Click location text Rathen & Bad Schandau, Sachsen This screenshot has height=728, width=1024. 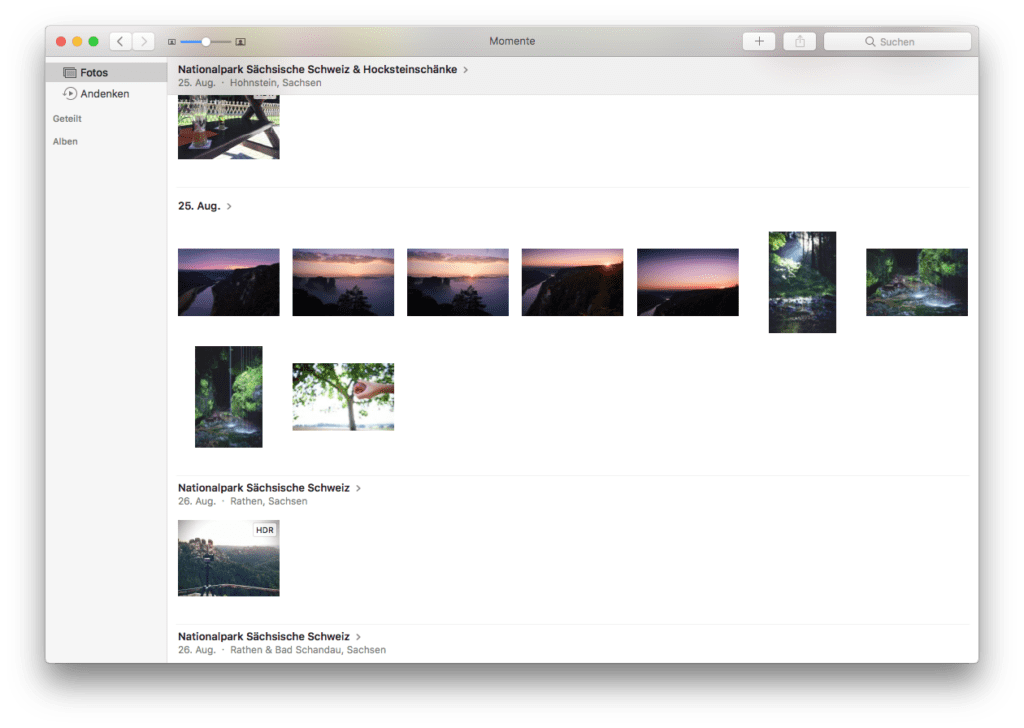coord(308,650)
